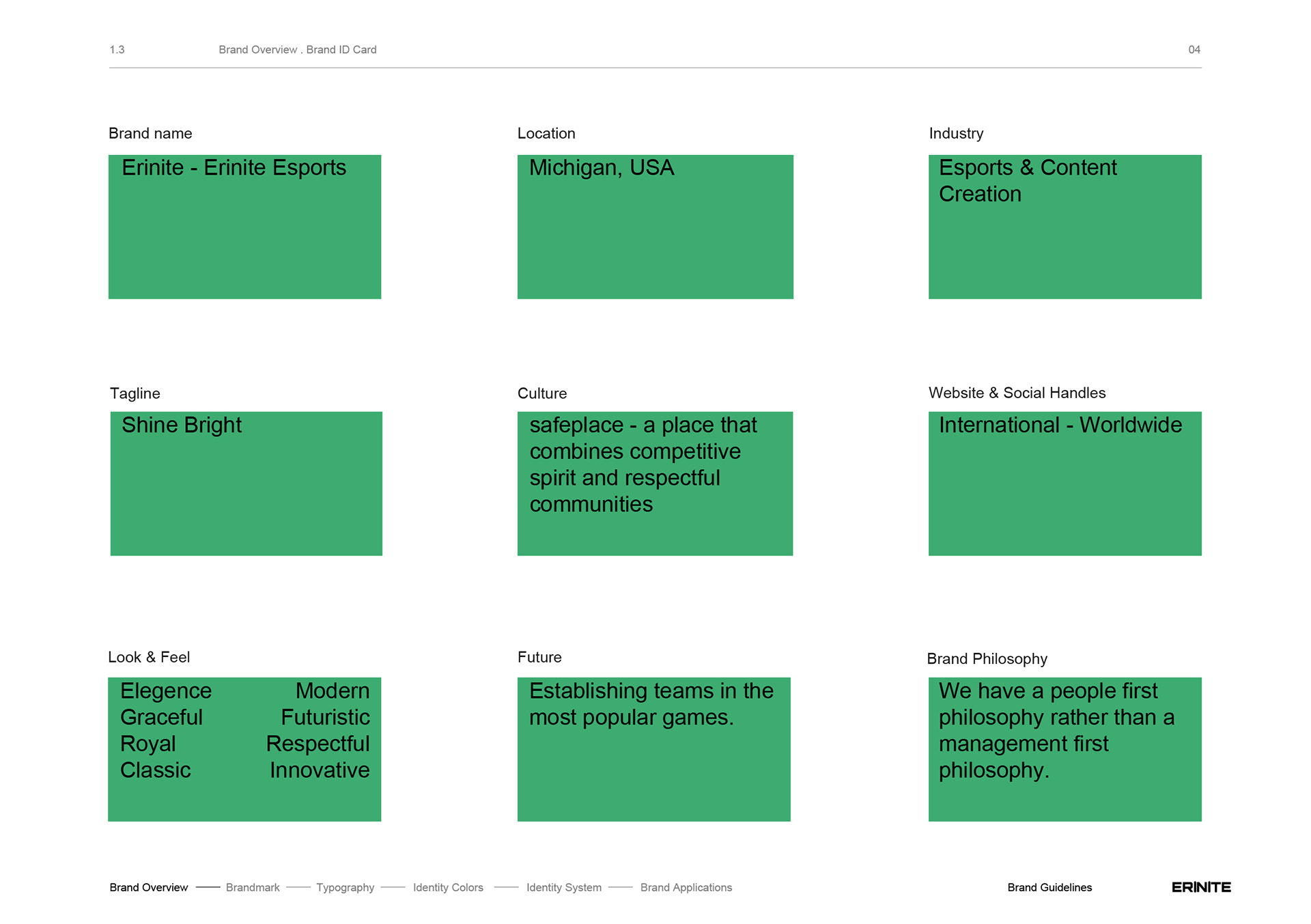The image size is (1311, 924).
Task: Click the Future establishing teams card
Action: point(654,749)
